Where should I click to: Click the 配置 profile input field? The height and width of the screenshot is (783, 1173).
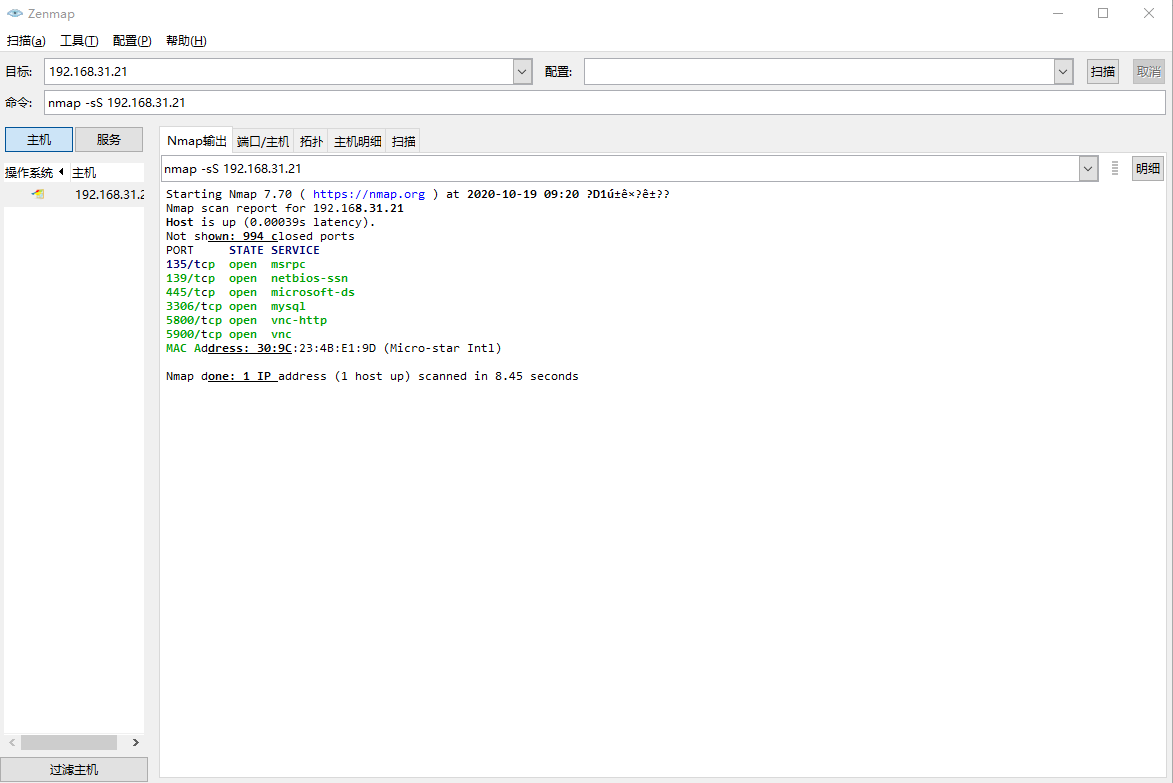(x=819, y=72)
